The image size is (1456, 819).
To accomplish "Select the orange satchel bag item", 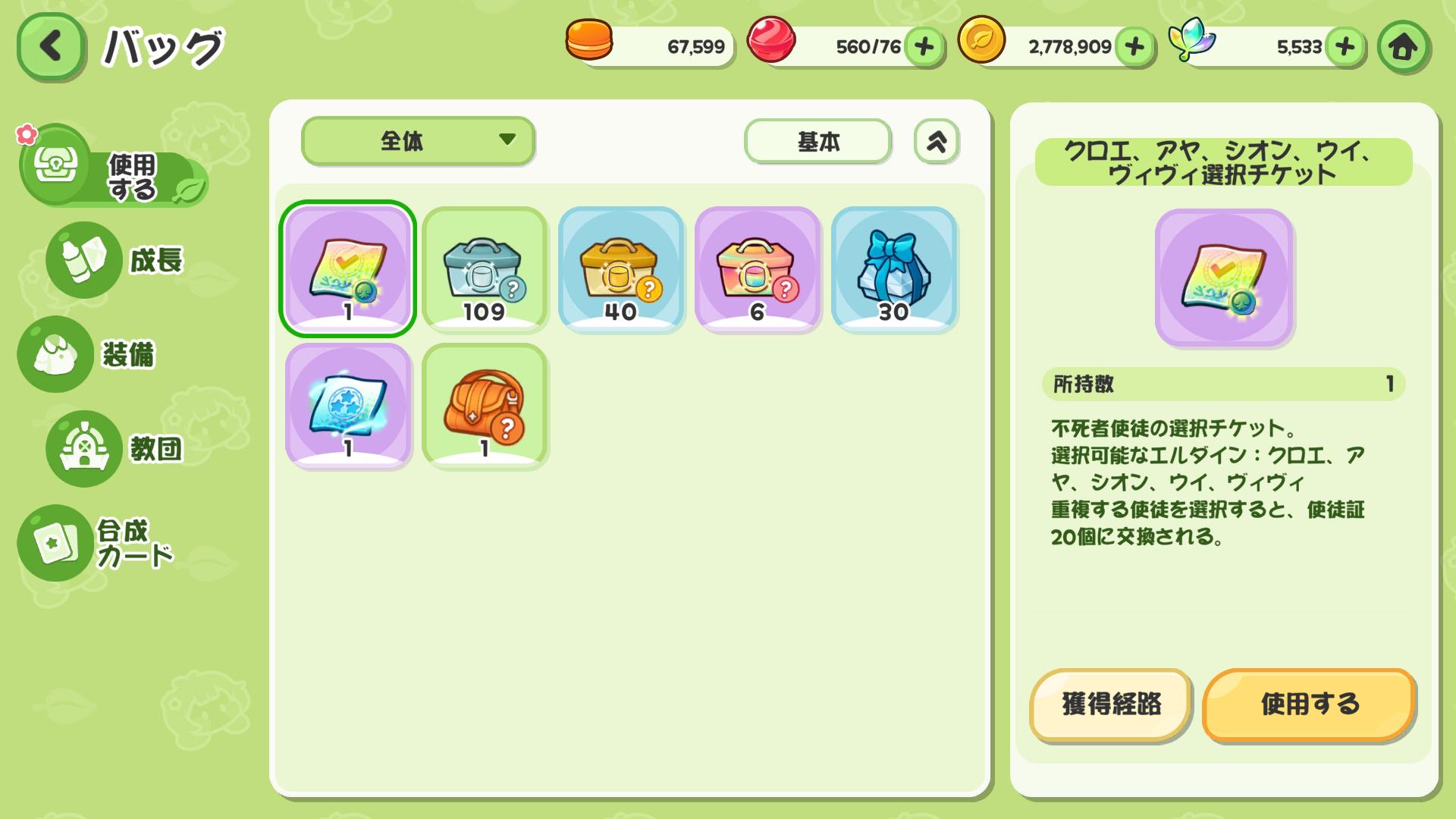I will 485,405.
